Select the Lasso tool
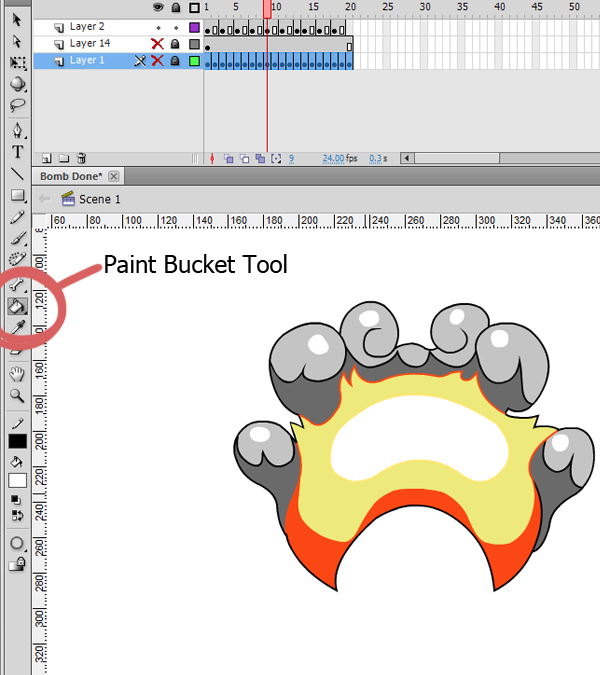600x675 pixels. point(17,105)
